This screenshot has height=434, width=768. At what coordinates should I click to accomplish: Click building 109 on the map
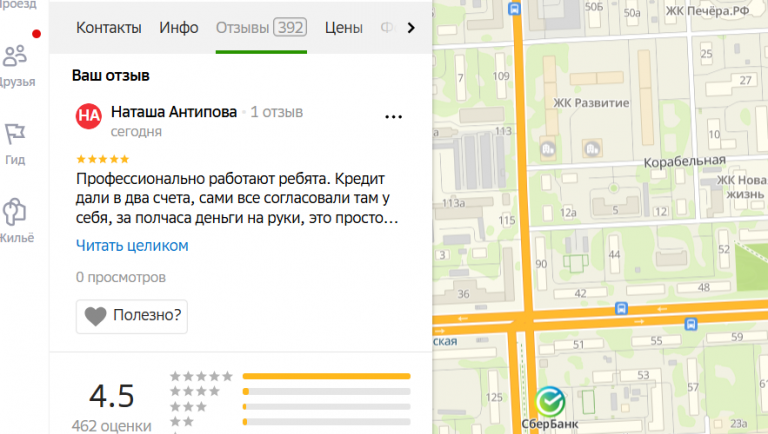coord(501,76)
